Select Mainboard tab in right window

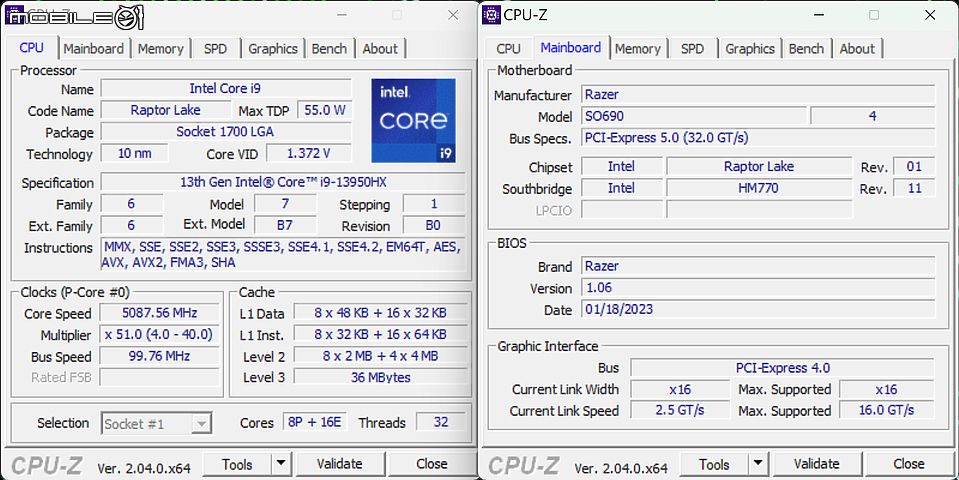pyautogui.click(x=571, y=48)
